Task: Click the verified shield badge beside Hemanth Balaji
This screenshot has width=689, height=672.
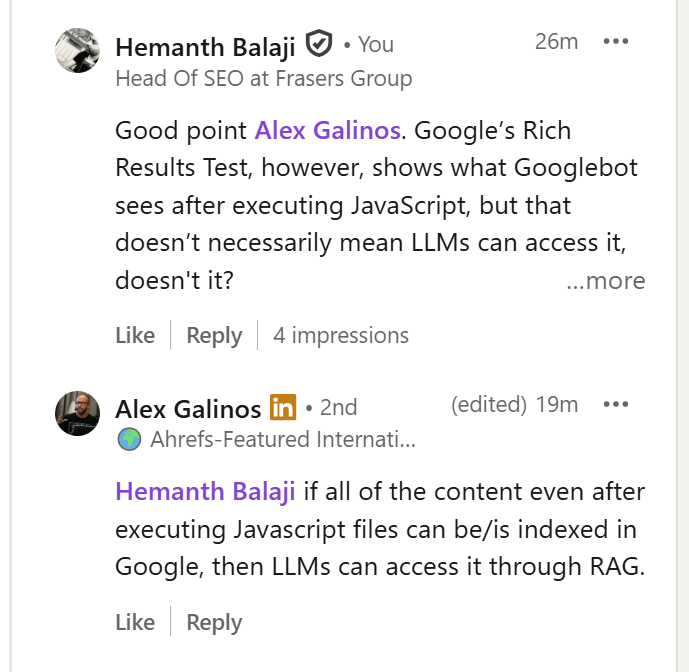Action: click(318, 44)
